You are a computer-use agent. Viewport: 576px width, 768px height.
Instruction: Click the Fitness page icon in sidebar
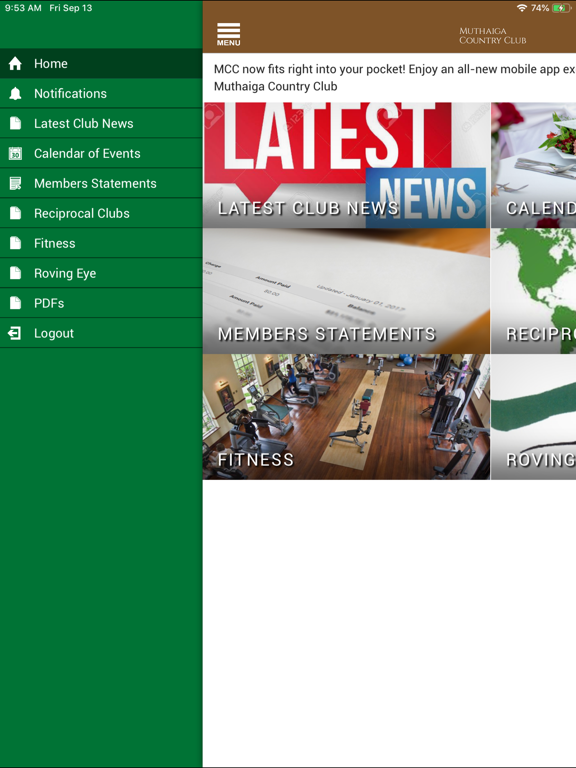tap(15, 243)
